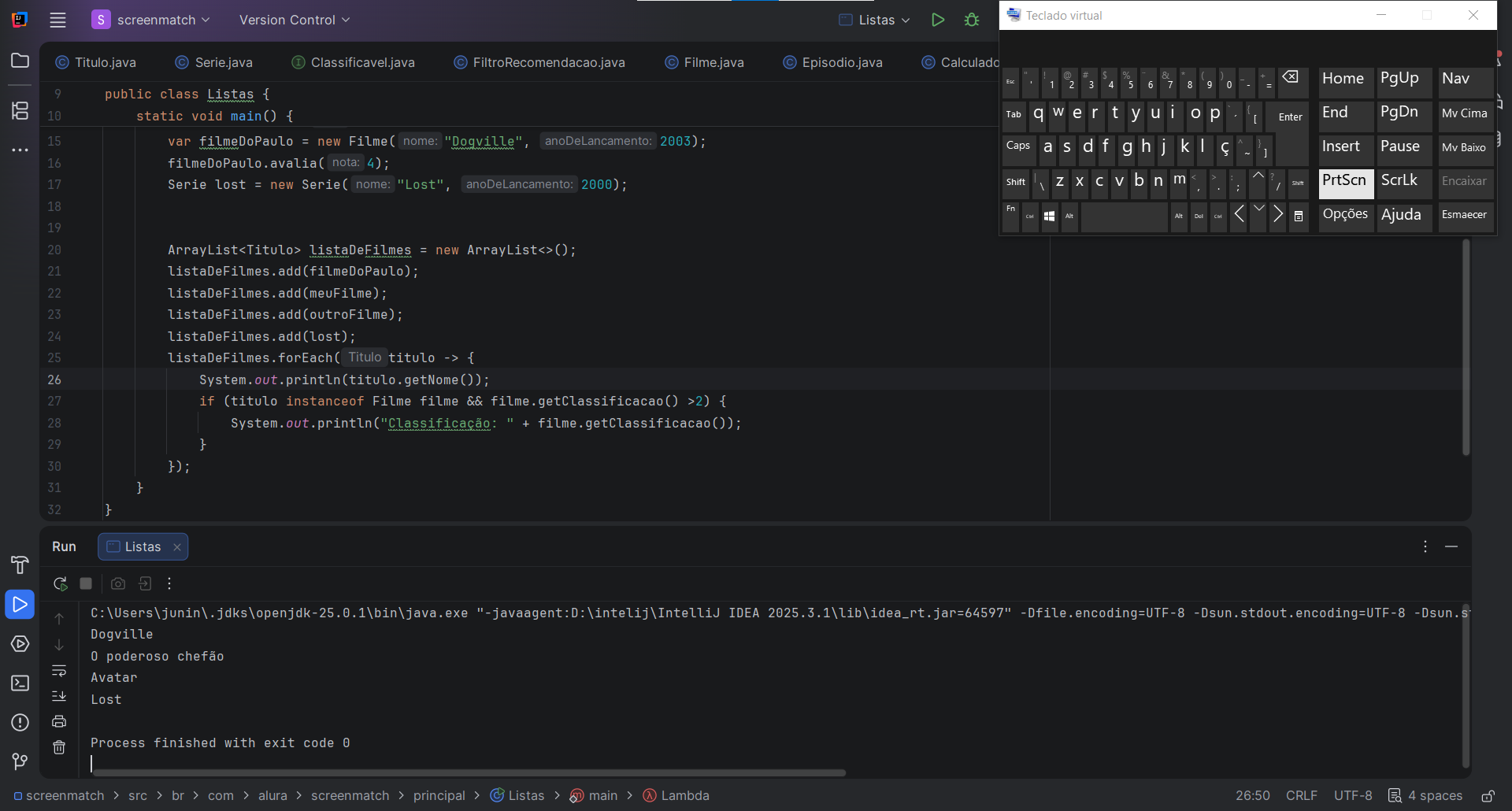Open the Terminal tool window

tap(20, 683)
